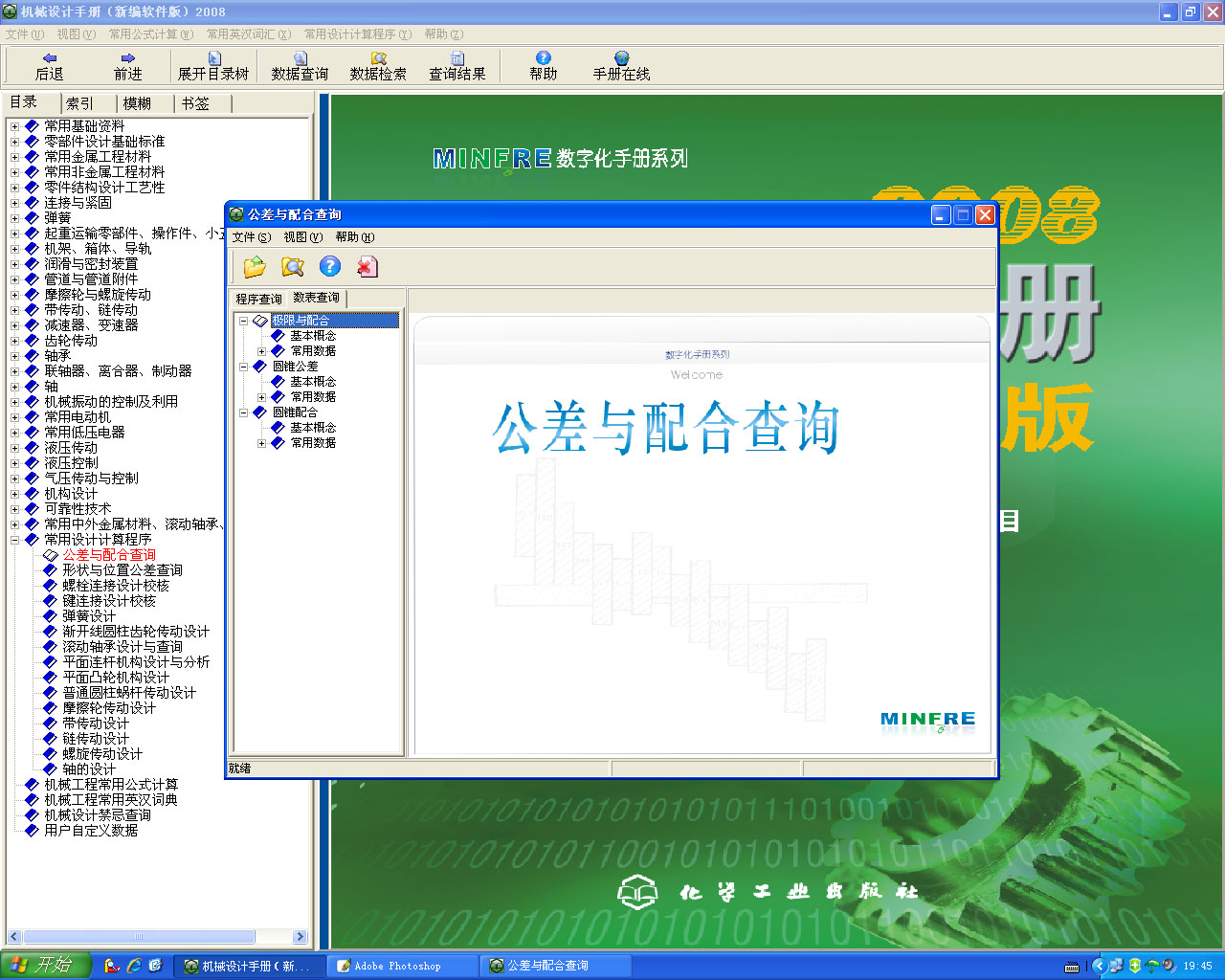Switch to 公差与配合查询 on the taskbar
The width and height of the screenshot is (1225, 980).
tap(555, 967)
